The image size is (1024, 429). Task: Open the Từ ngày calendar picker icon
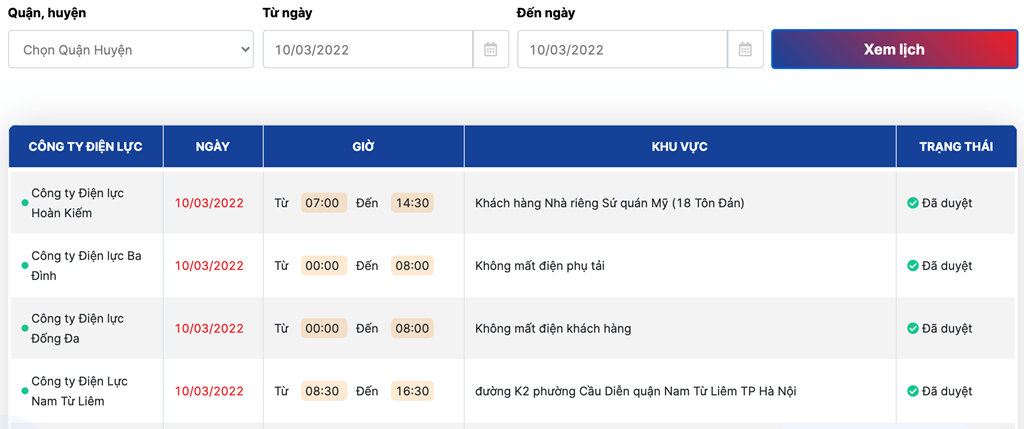[x=490, y=49]
